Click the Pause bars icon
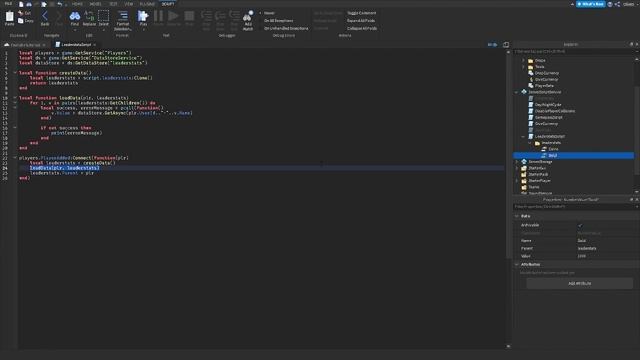The image size is (640, 360). (158, 16)
